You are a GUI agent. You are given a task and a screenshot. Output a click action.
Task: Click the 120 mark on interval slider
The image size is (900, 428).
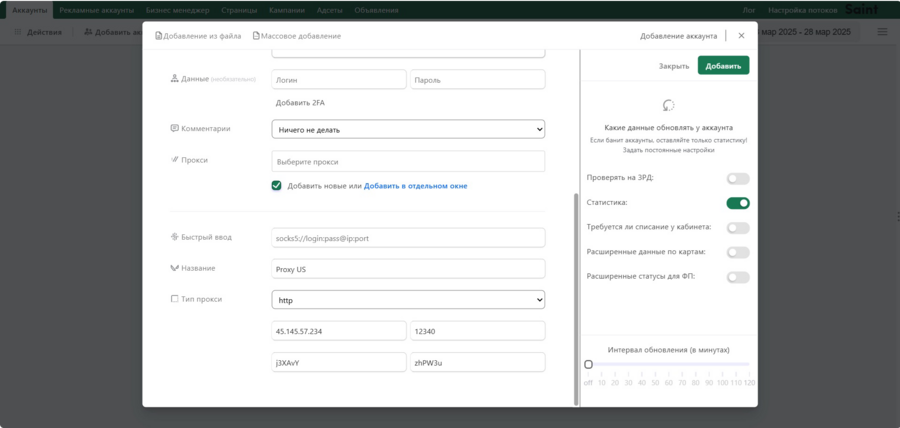[750, 383]
